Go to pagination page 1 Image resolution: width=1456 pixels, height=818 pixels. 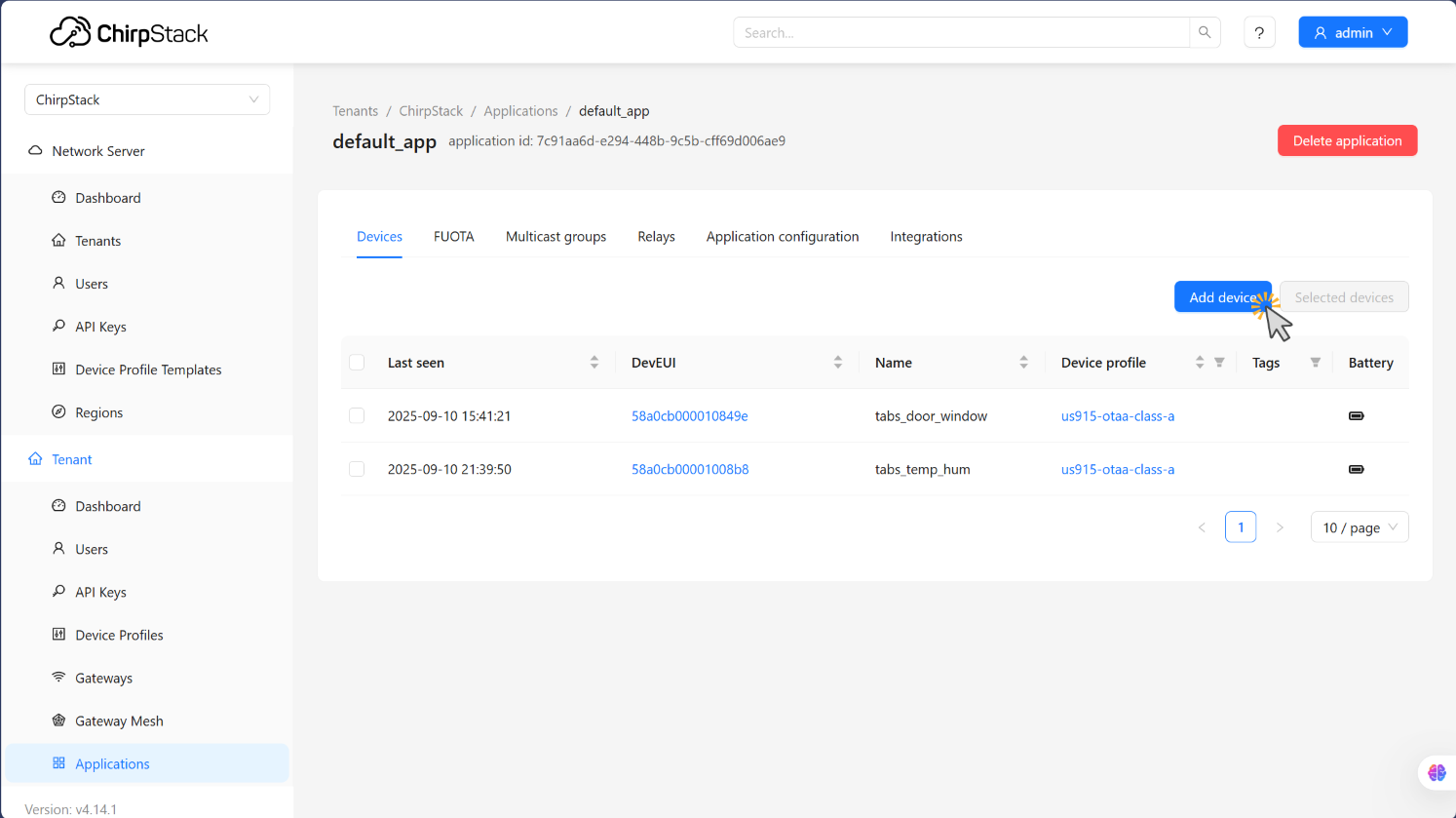tap(1241, 527)
